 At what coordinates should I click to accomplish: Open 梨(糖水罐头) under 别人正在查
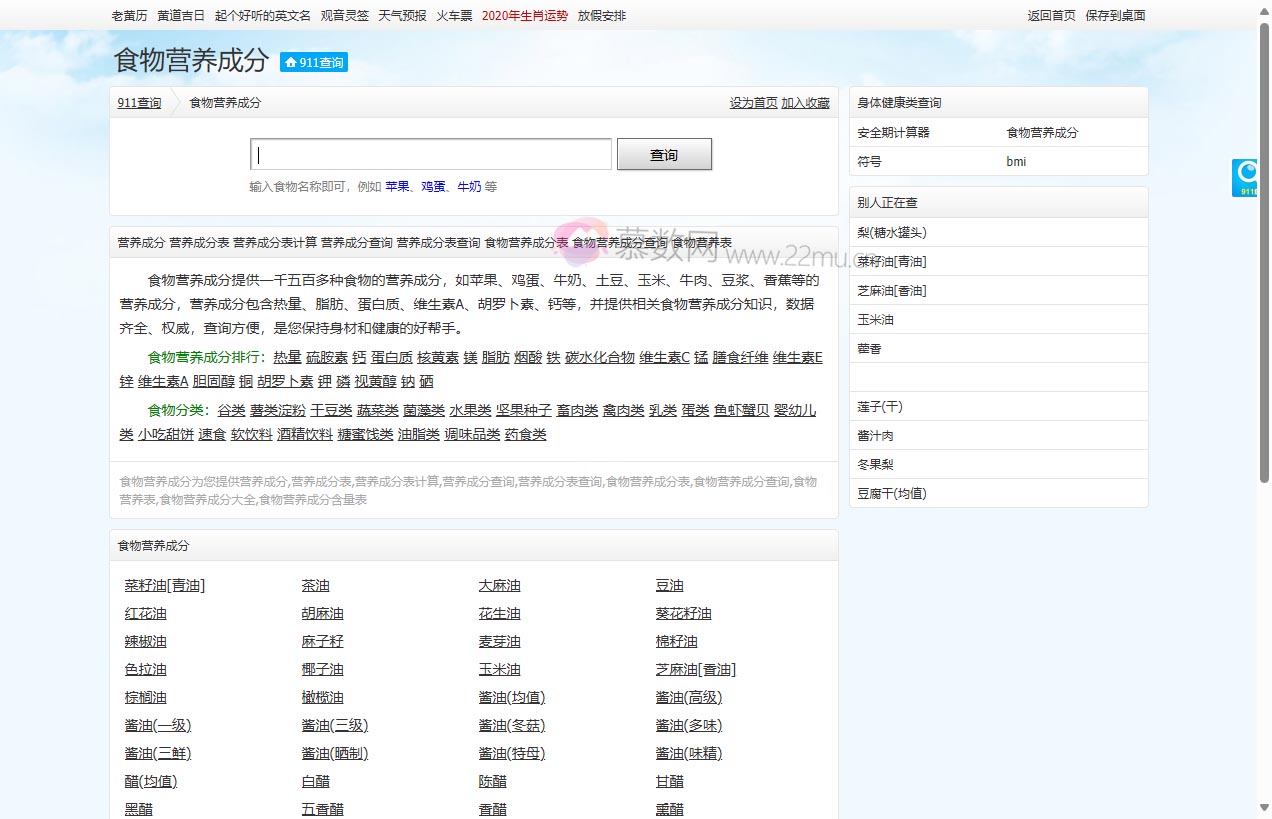[893, 231]
